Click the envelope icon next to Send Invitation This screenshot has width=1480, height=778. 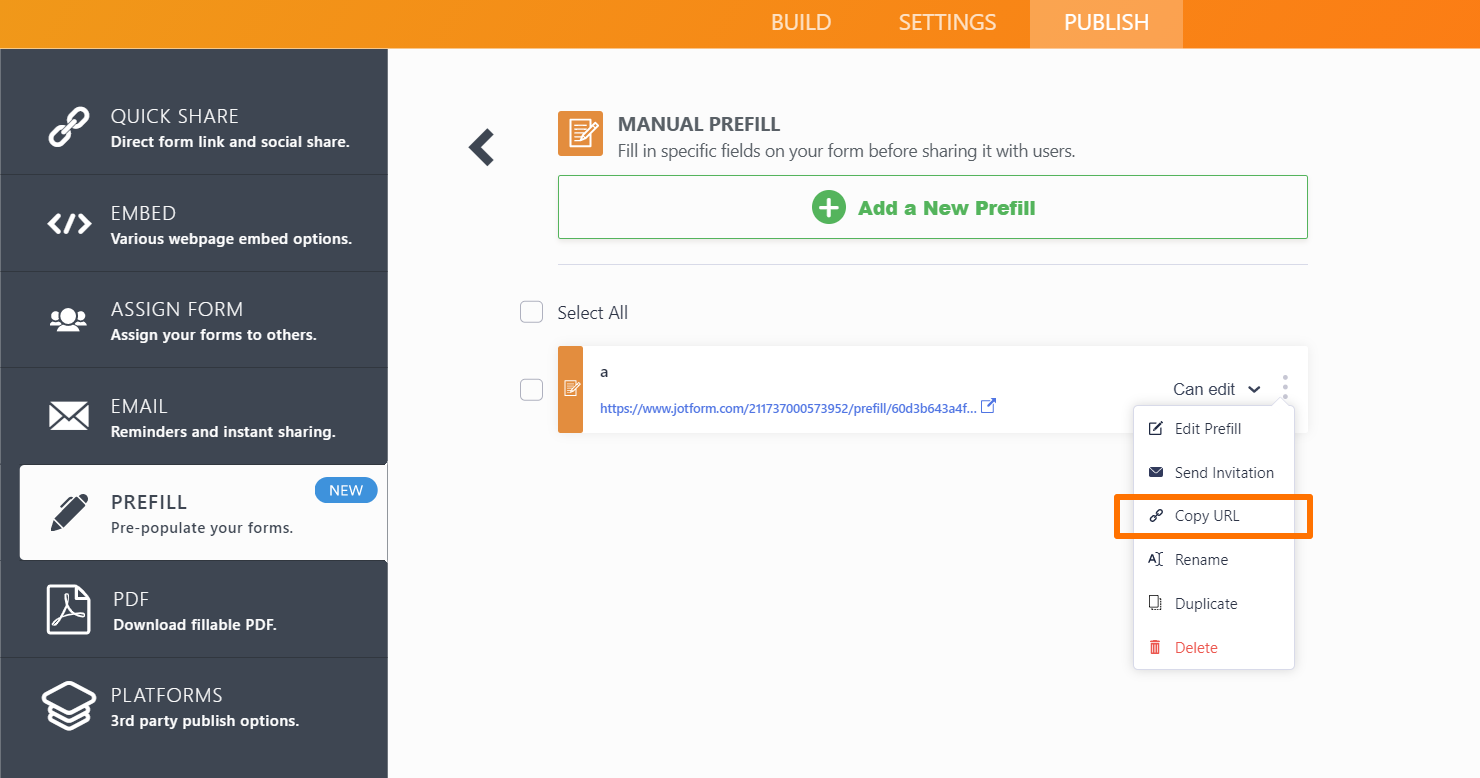pyautogui.click(x=1156, y=472)
